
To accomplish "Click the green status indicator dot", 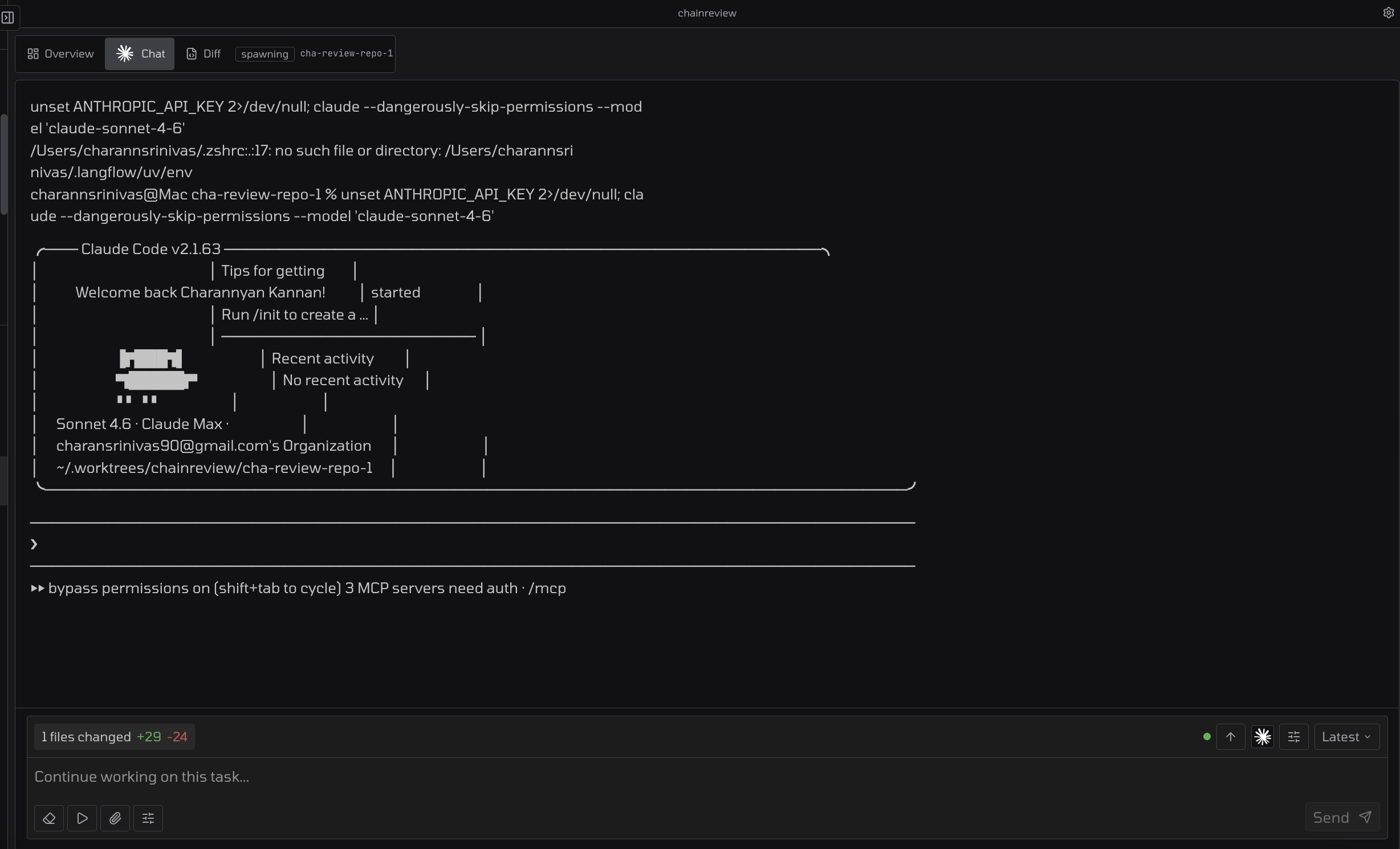I will (x=1207, y=737).
